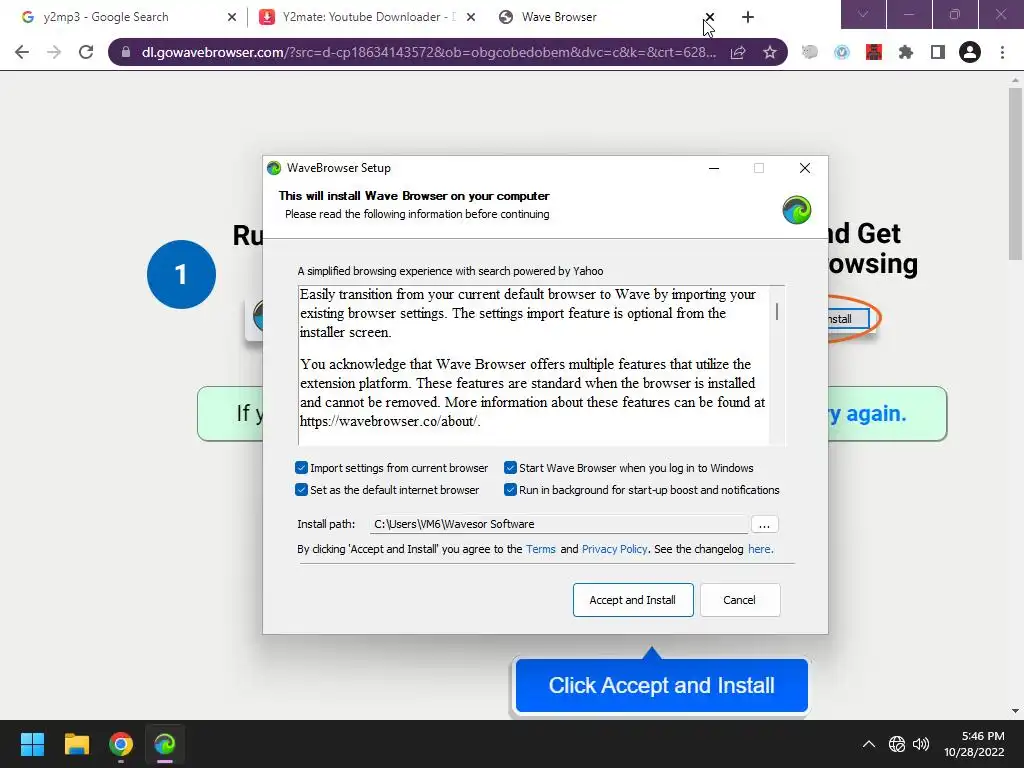Reload the current page

[x=86, y=52]
